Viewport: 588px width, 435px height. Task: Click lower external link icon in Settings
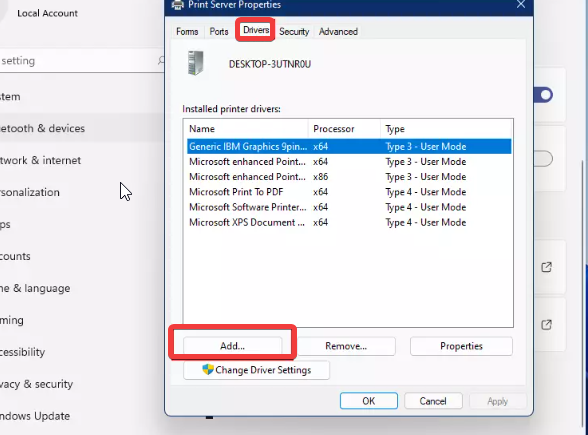click(546, 324)
